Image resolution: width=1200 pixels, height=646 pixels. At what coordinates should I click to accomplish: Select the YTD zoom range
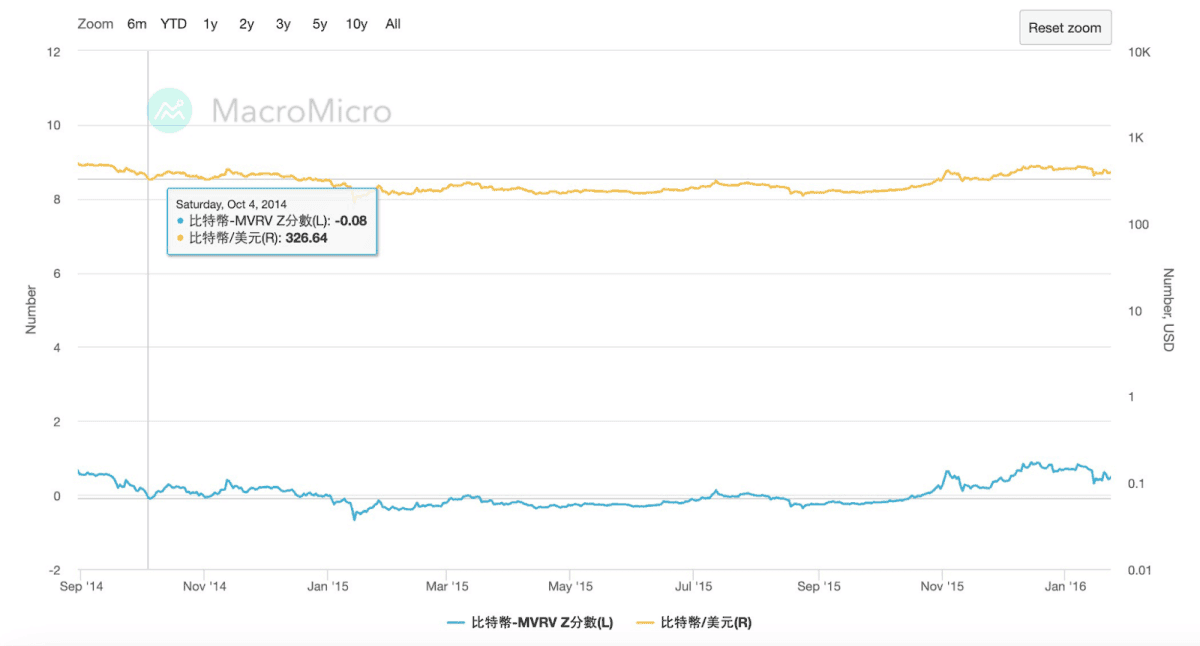pyautogui.click(x=172, y=23)
